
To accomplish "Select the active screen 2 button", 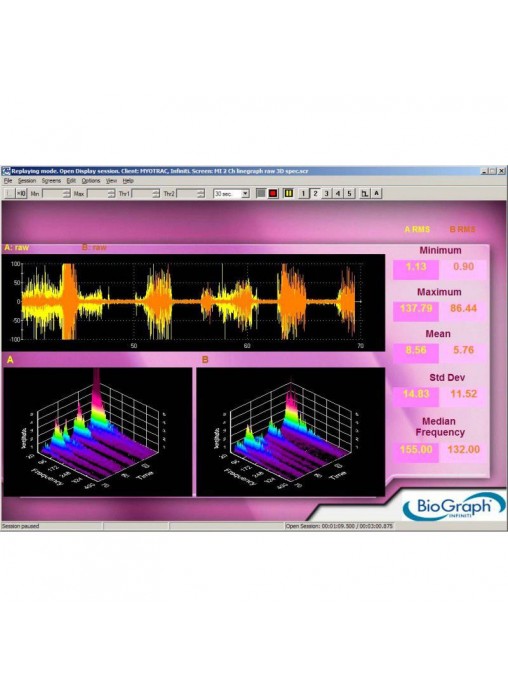I will [x=315, y=194].
